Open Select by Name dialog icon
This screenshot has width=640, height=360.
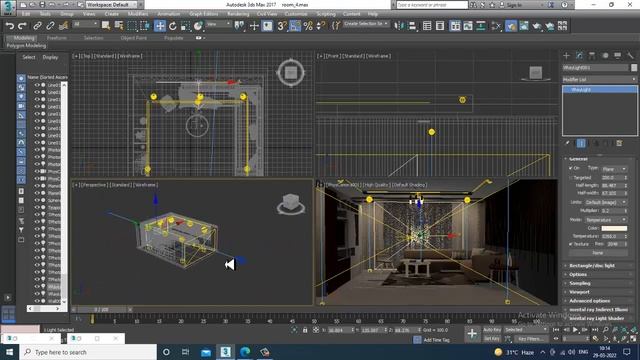[119, 26]
